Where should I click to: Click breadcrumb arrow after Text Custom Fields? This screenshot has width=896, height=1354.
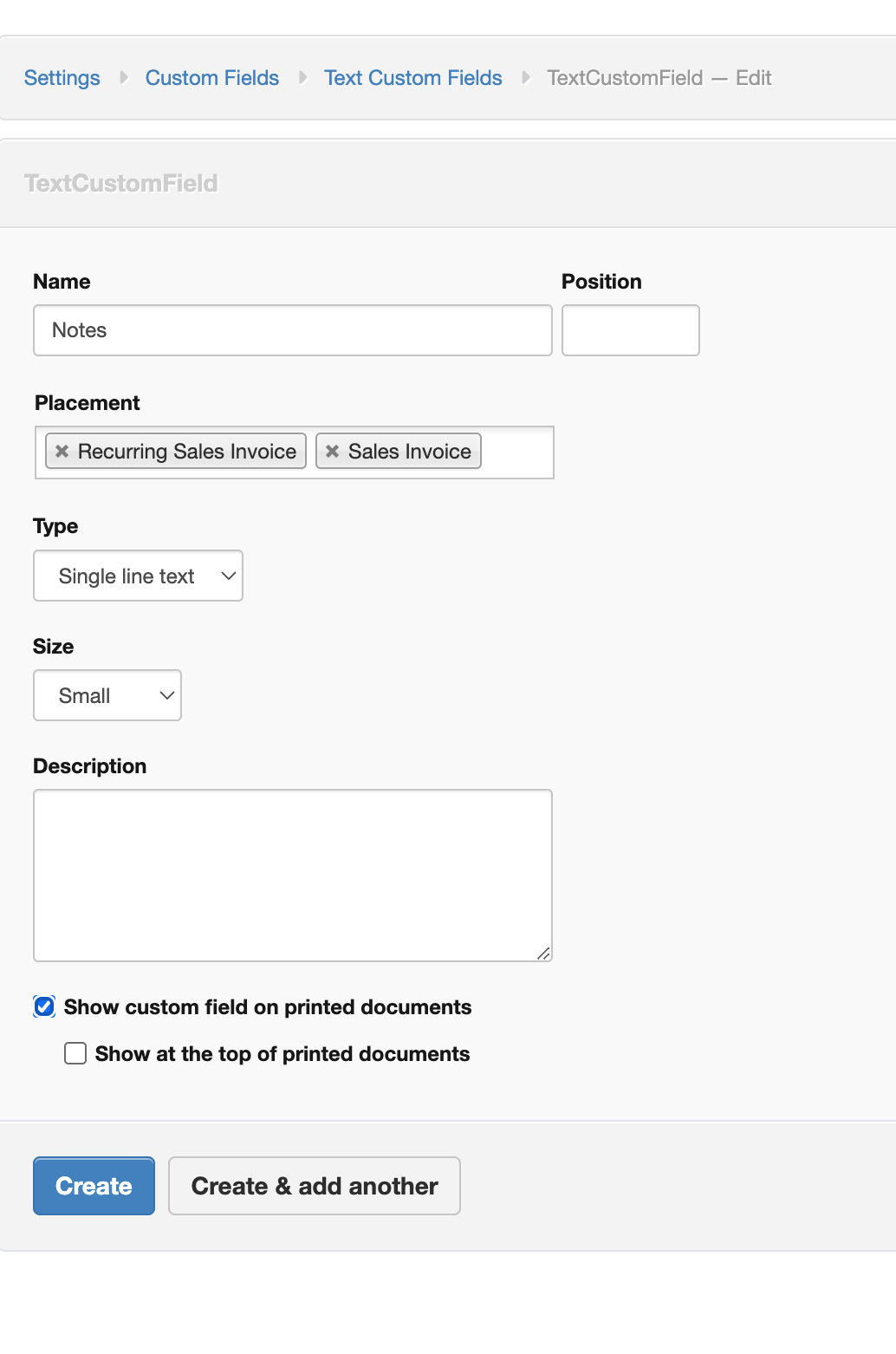pos(525,78)
